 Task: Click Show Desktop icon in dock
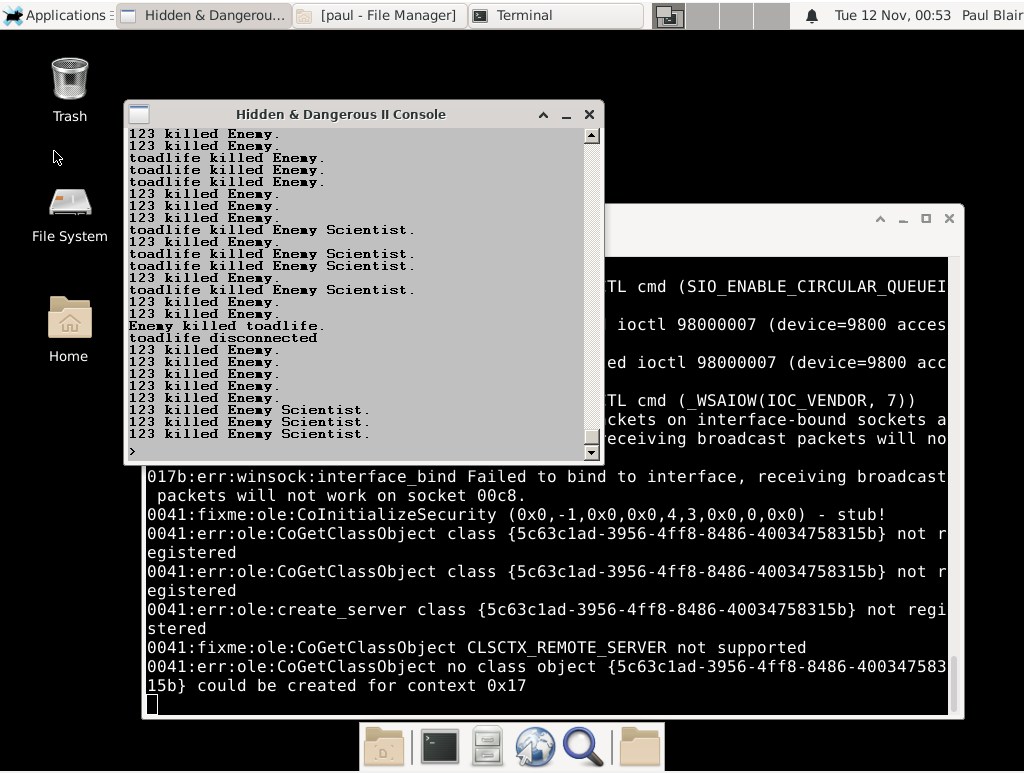click(x=384, y=747)
